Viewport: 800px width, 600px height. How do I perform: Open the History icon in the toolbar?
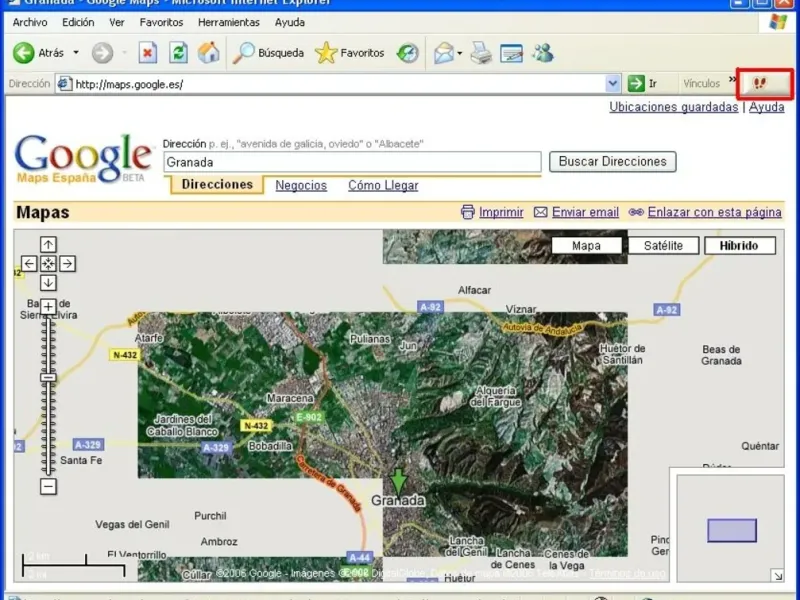tap(408, 53)
